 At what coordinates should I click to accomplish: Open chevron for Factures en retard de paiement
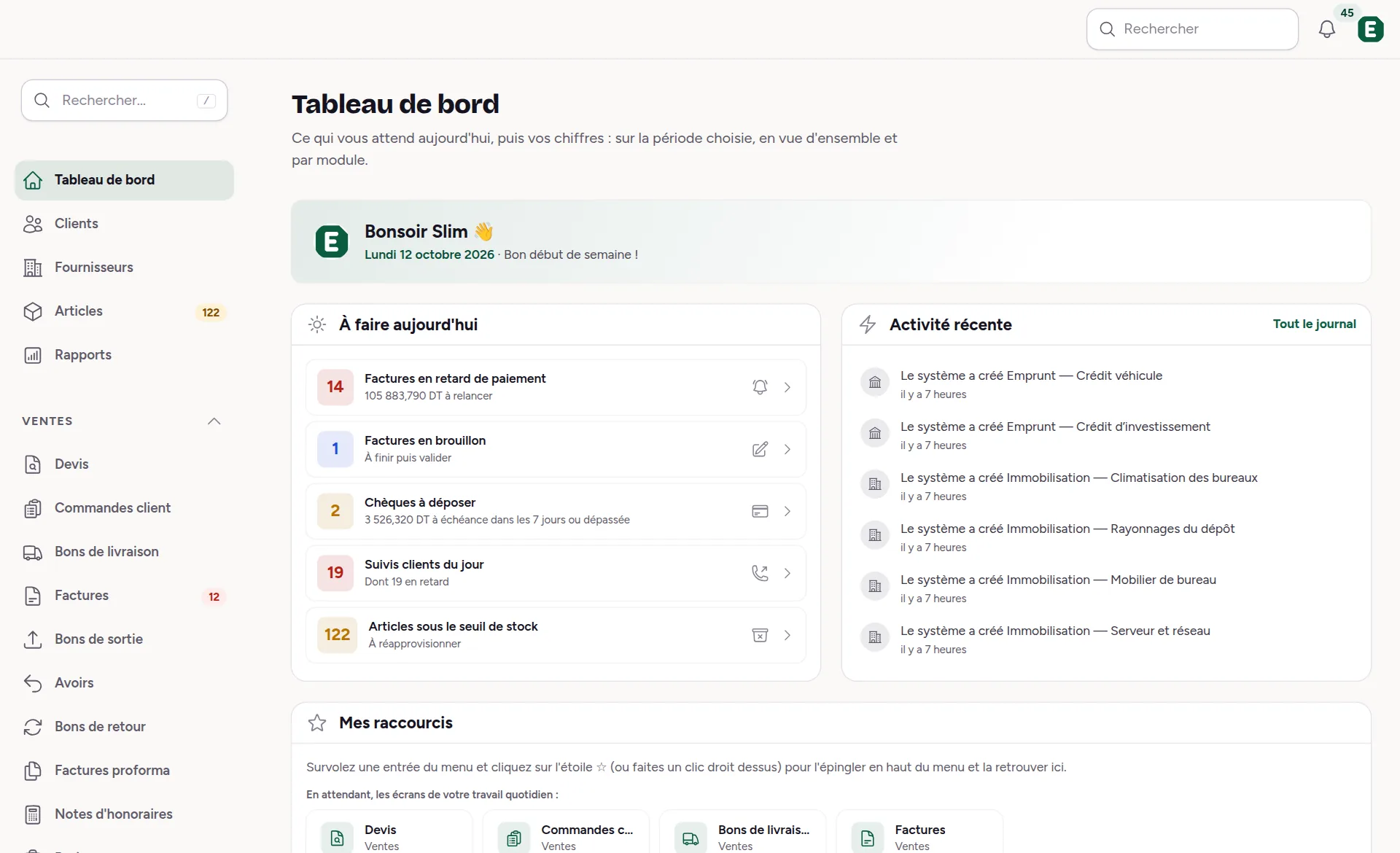coord(787,387)
